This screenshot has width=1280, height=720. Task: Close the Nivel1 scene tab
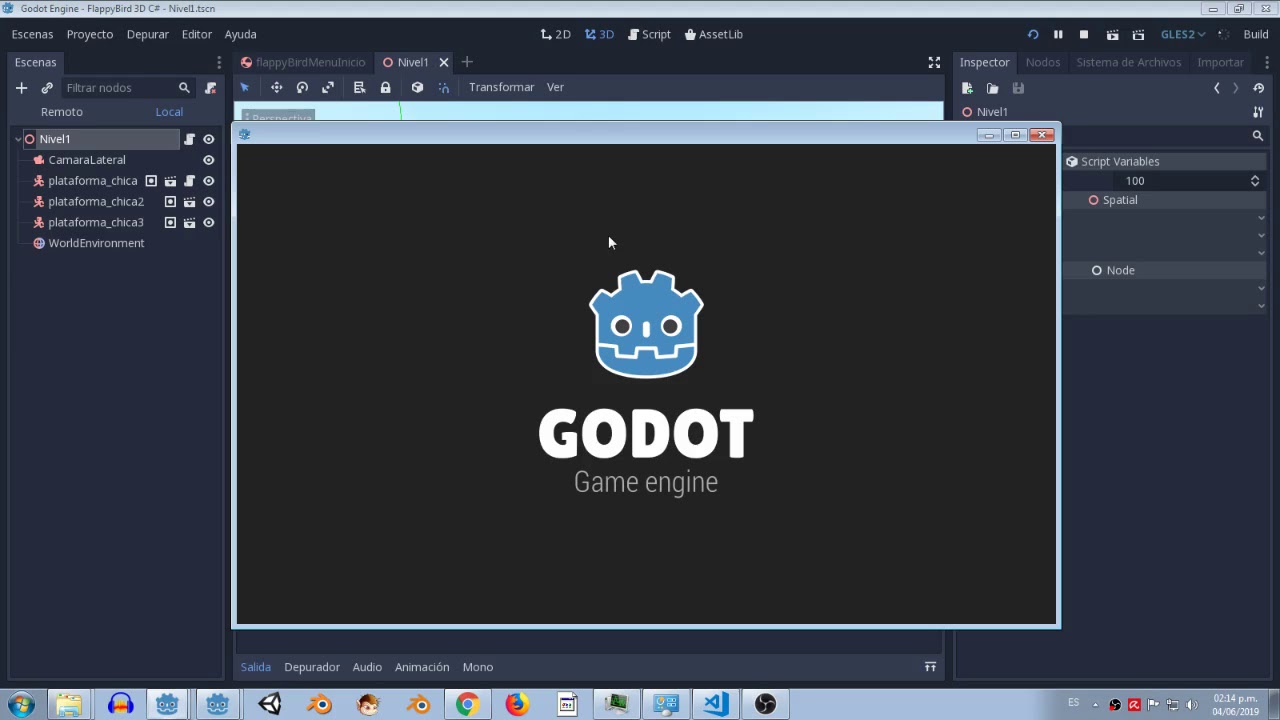pos(444,62)
